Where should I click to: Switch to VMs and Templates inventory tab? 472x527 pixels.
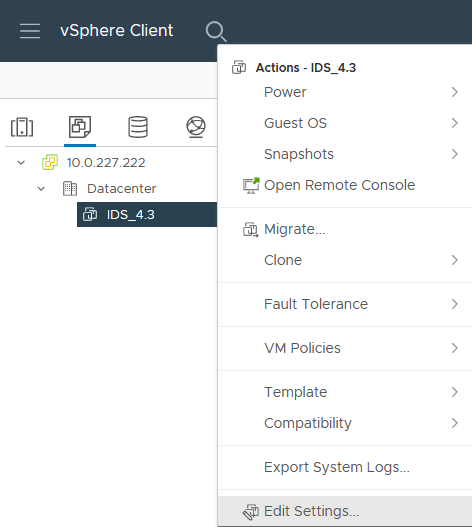[80, 127]
